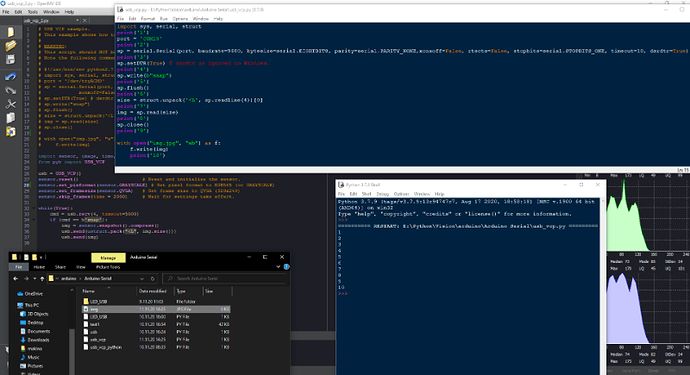
Task: Open OpenMV IDE File menu
Action: coord(6,12)
